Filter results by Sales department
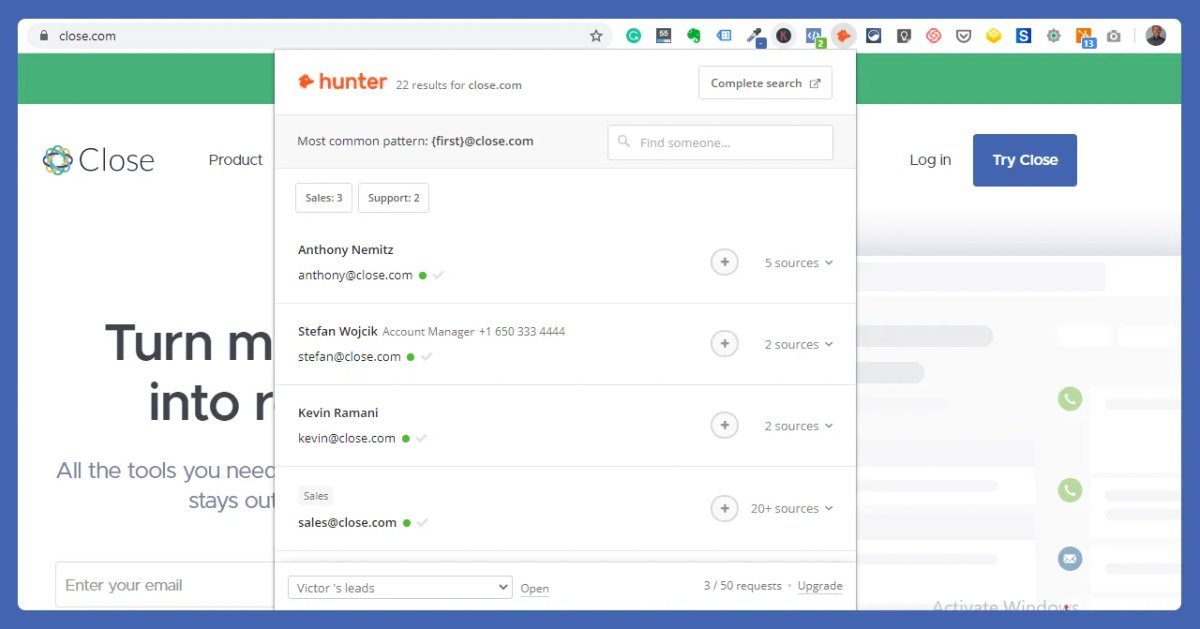The height and width of the screenshot is (629, 1200). (324, 198)
